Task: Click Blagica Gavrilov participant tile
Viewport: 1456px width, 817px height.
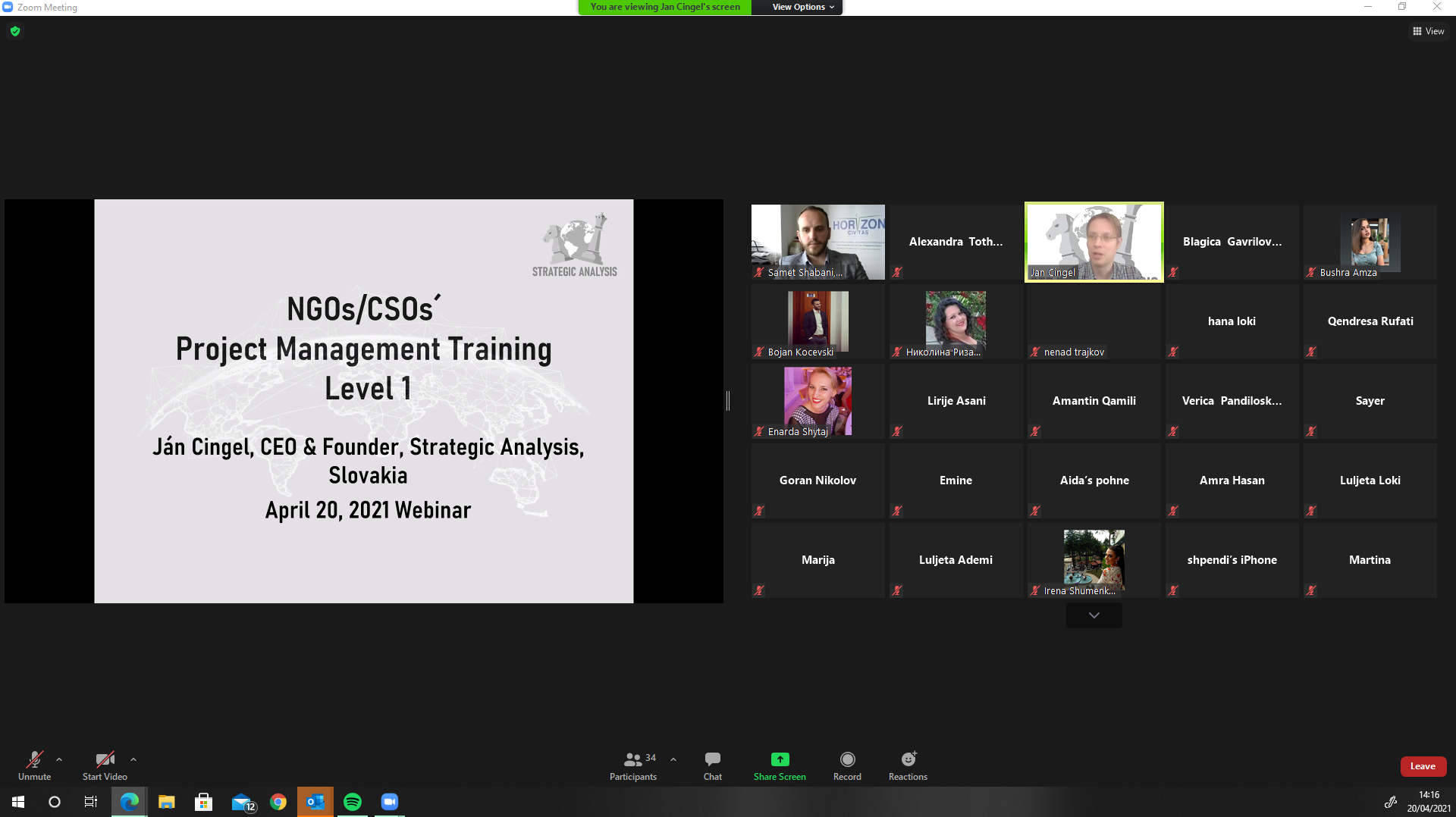Action: click(x=1232, y=242)
